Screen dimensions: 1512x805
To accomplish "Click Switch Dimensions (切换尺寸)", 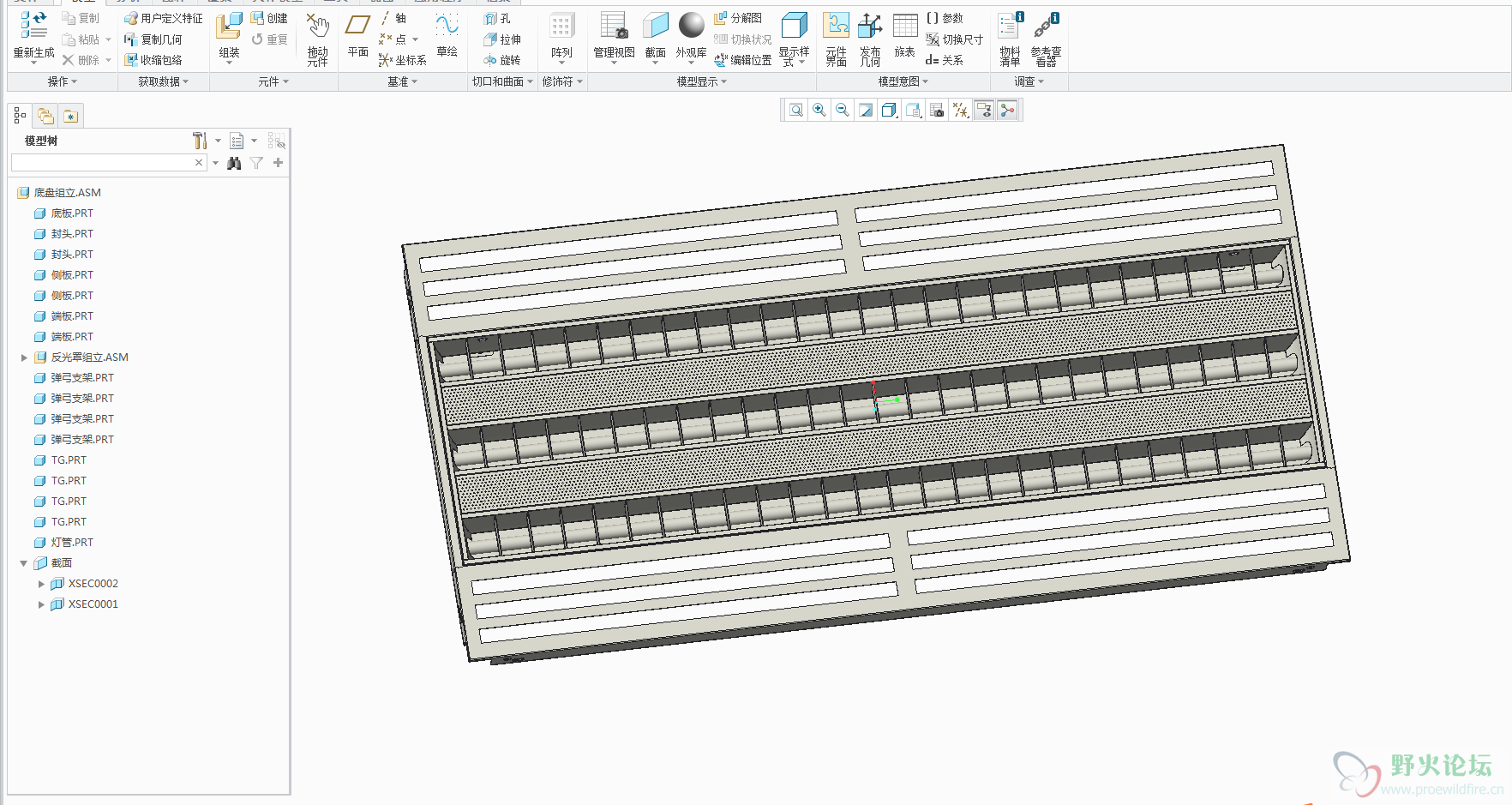I will click(x=955, y=39).
